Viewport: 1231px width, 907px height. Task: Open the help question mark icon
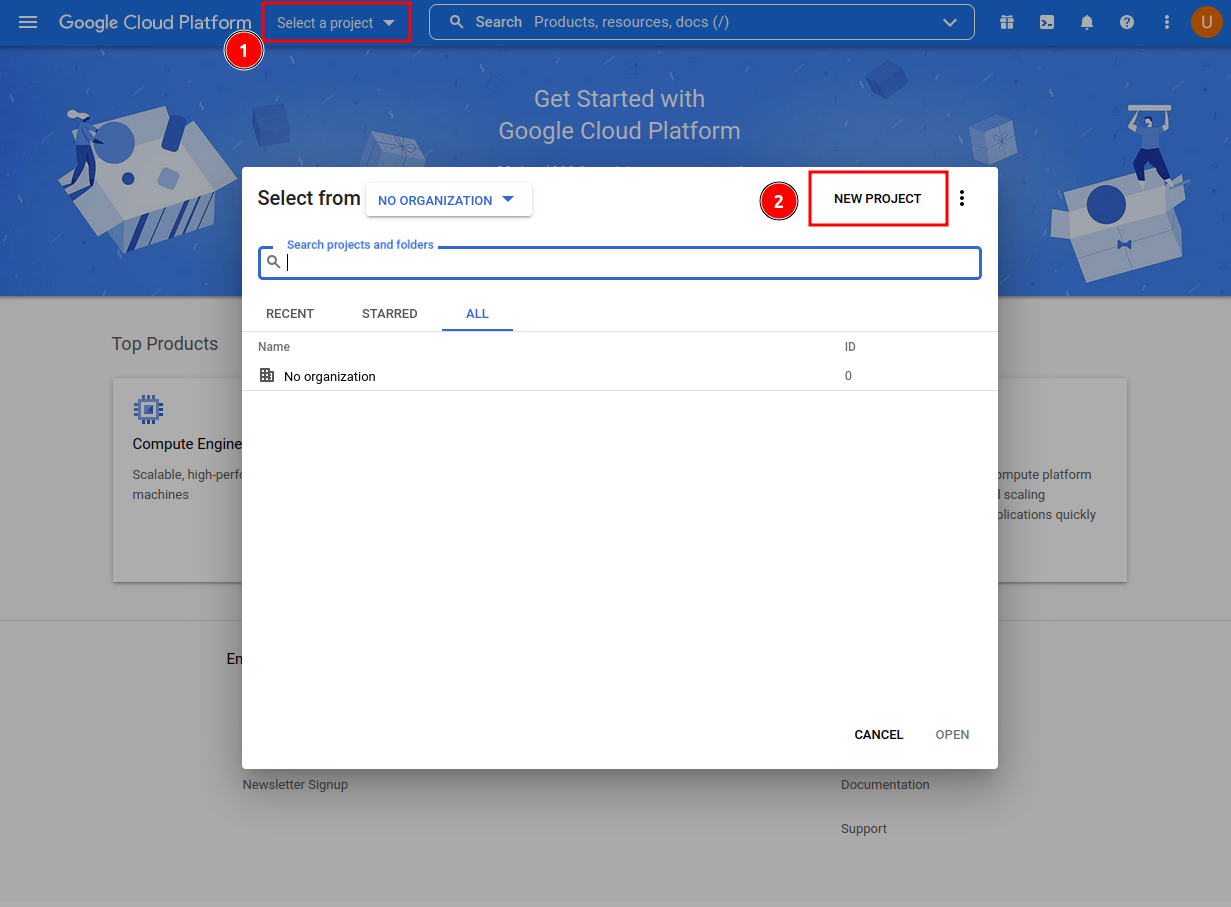coord(1127,22)
